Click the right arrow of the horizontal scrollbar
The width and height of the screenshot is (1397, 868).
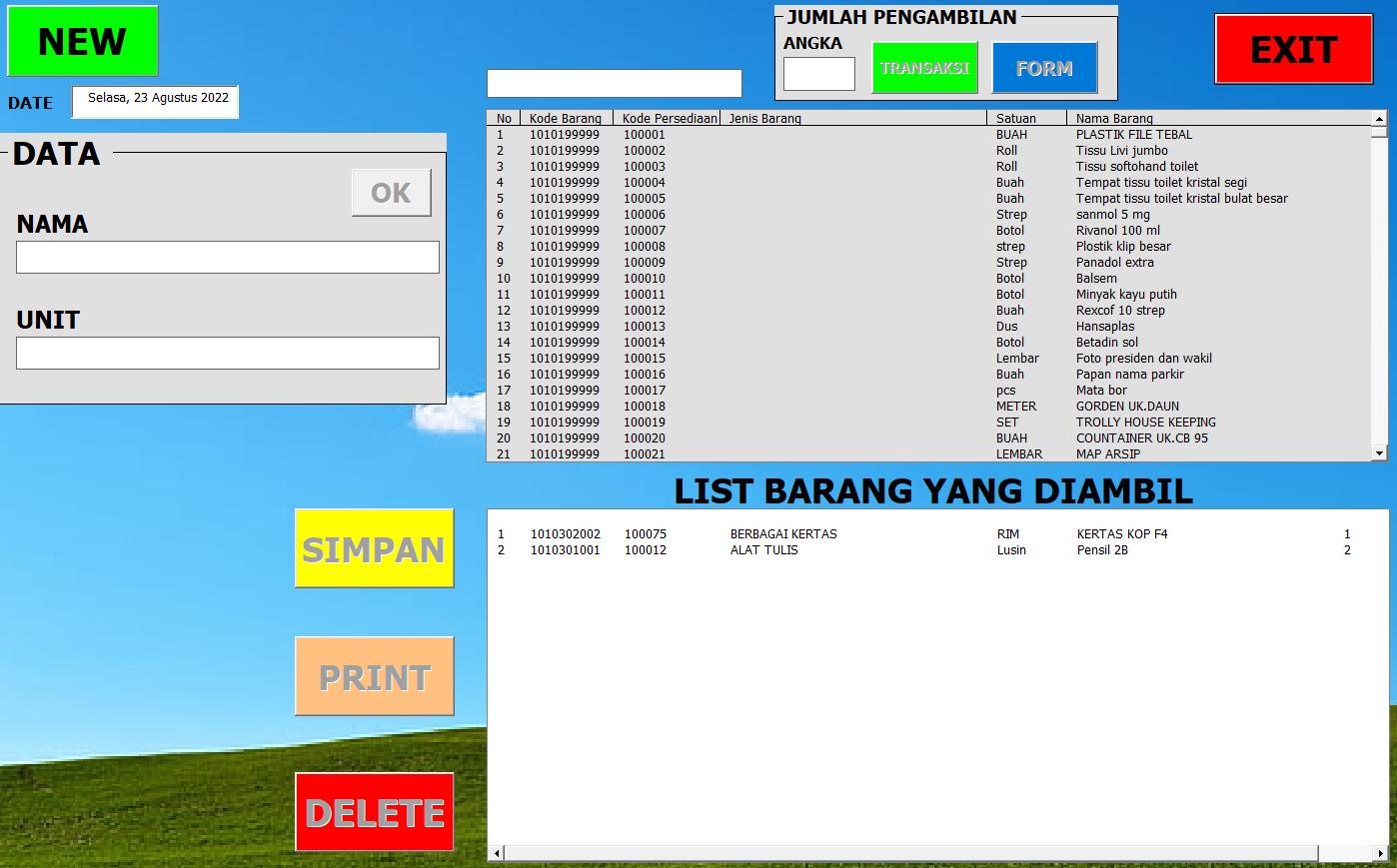tap(1379, 854)
